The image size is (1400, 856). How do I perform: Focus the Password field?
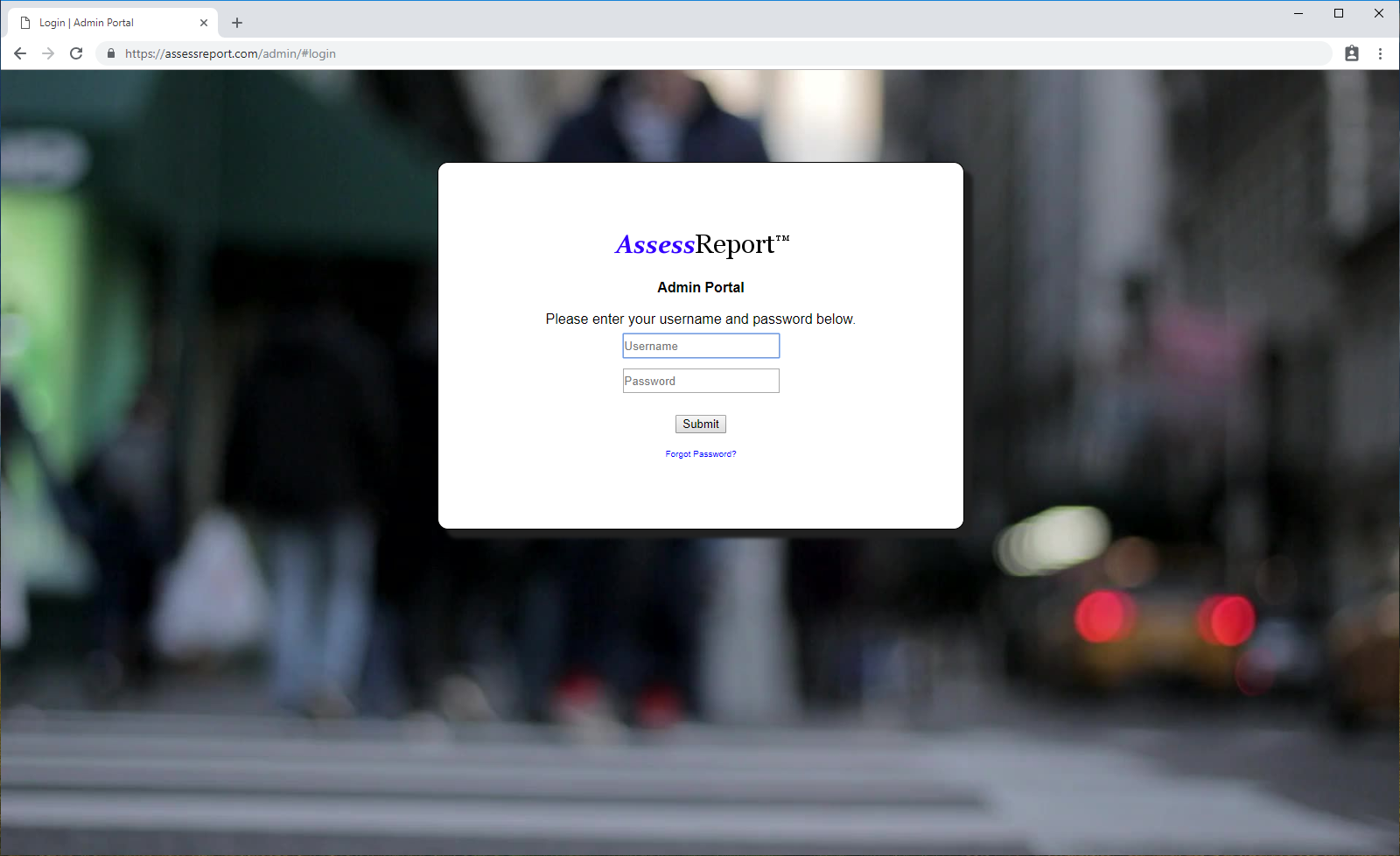tap(701, 381)
